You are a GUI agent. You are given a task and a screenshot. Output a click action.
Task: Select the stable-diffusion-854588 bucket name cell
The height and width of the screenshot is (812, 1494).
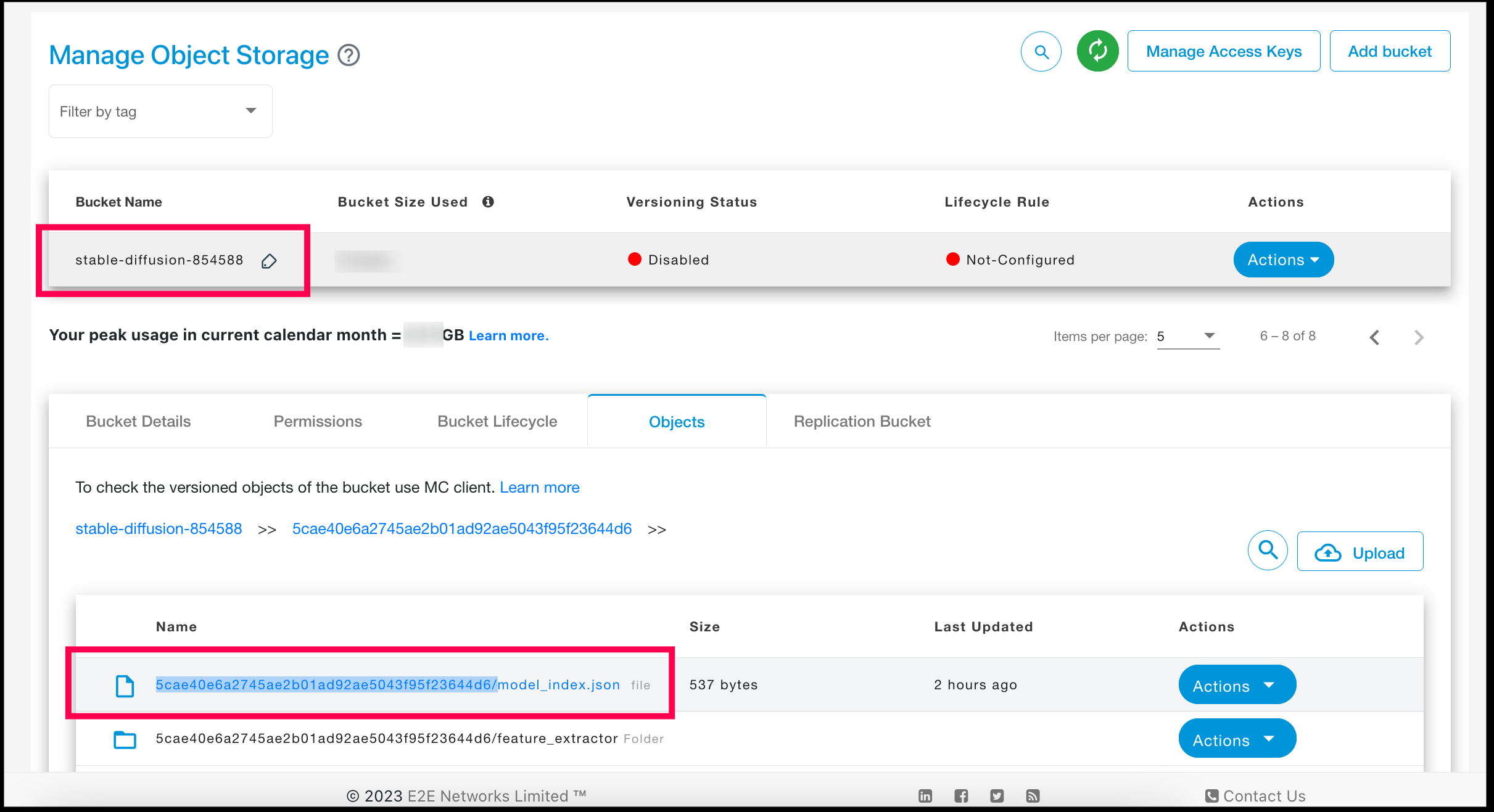(x=159, y=260)
